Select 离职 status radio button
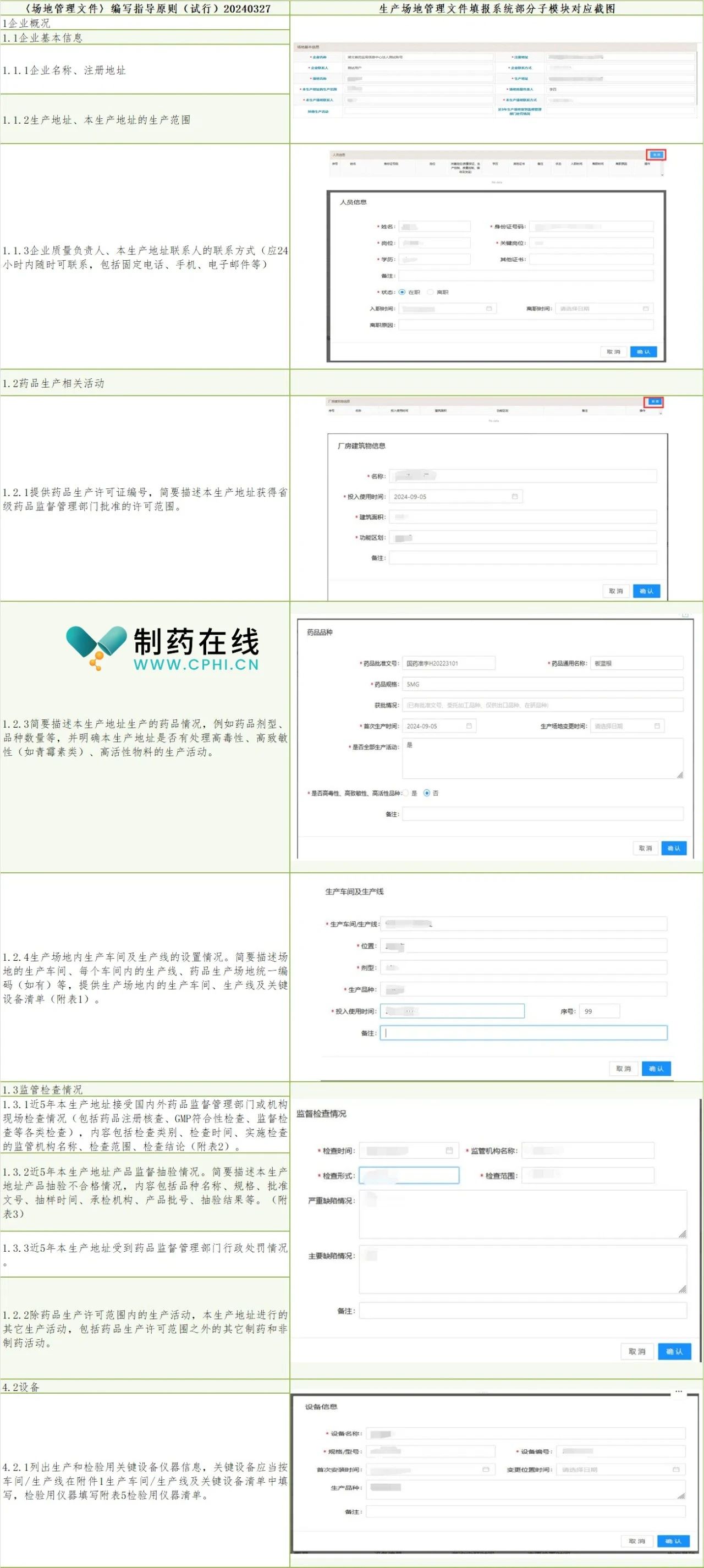This screenshot has height=1568, width=704. tap(430, 292)
